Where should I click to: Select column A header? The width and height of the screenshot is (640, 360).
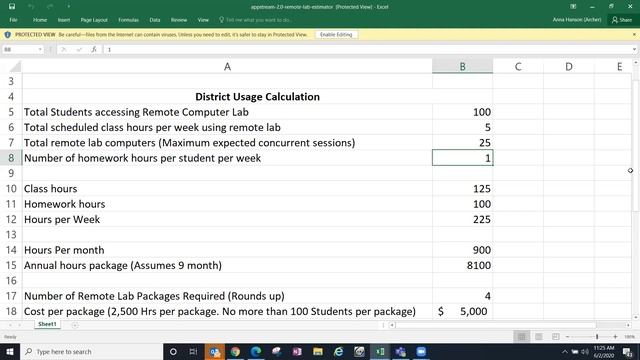[x=227, y=67]
